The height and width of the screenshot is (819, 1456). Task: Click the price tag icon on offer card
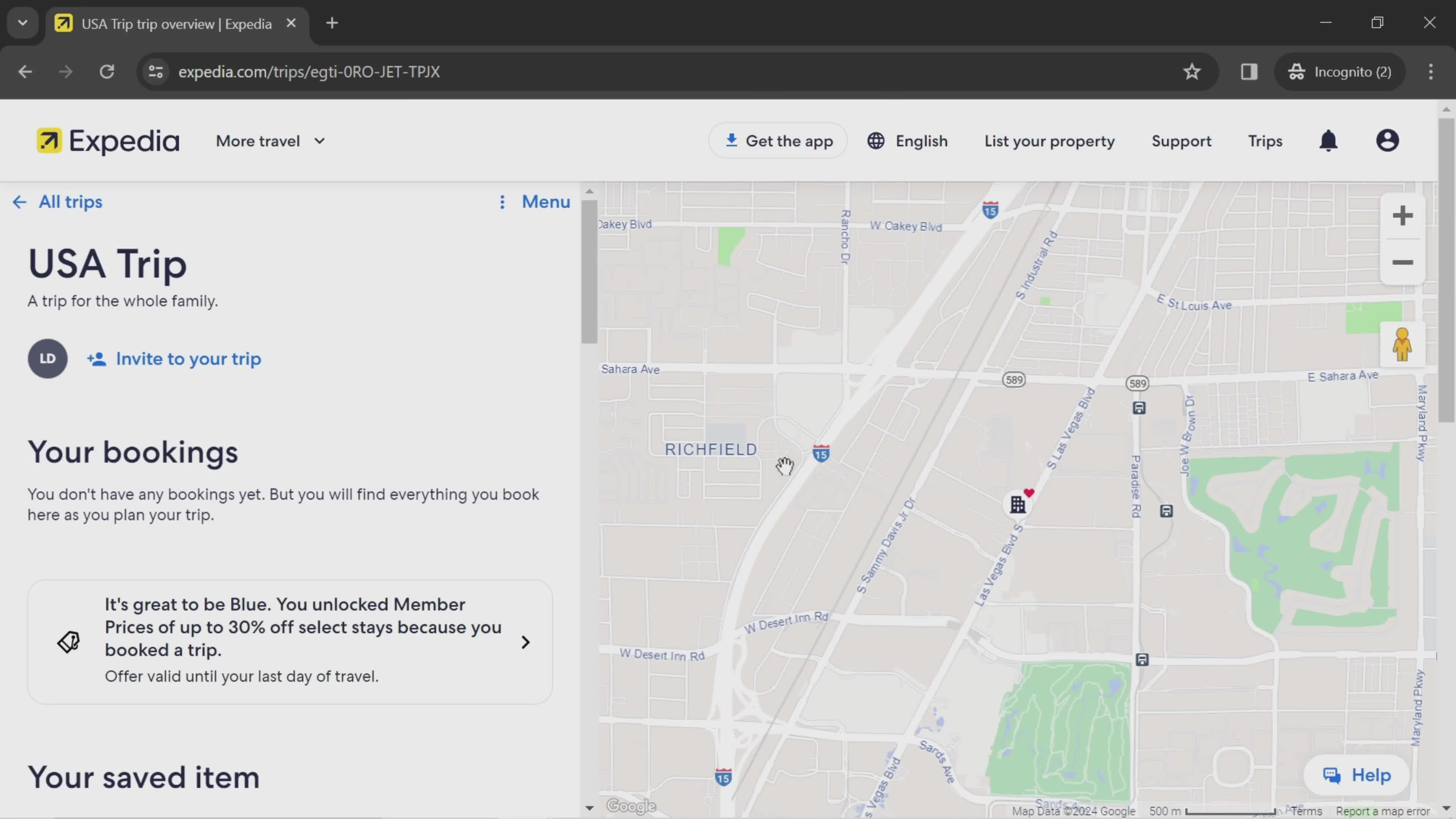pos(69,642)
